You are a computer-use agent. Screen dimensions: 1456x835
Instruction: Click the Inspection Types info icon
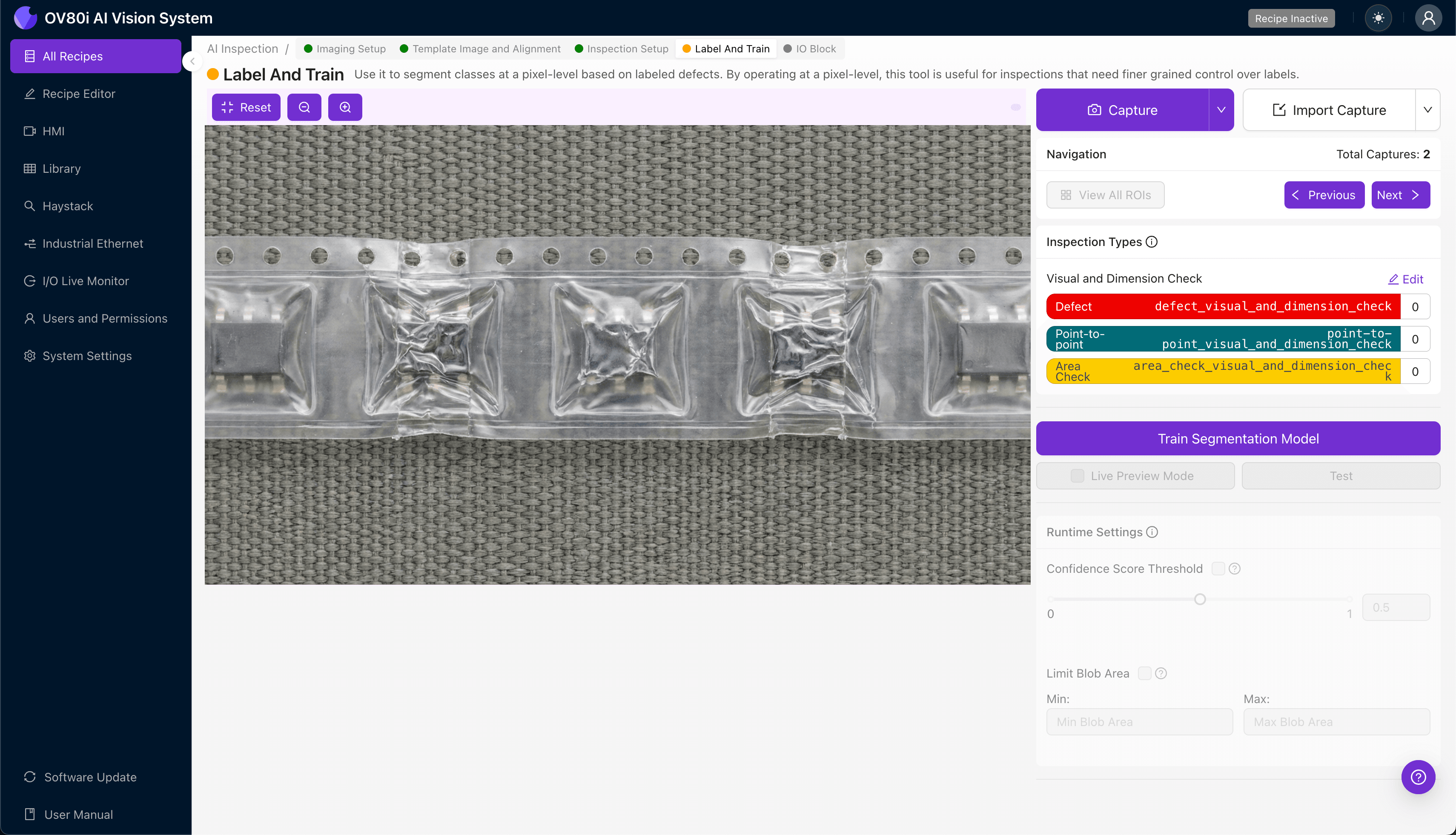click(x=1151, y=242)
